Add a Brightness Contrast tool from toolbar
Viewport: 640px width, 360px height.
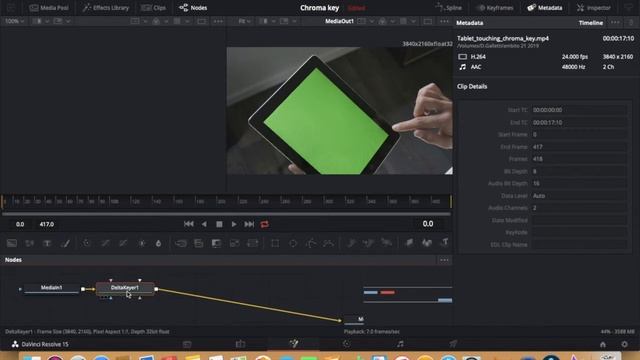click(142, 243)
